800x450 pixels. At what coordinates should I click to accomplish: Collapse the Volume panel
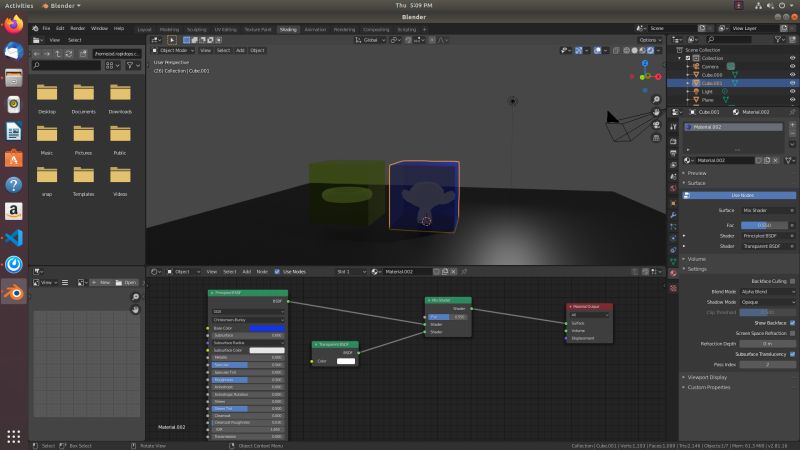(696, 259)
